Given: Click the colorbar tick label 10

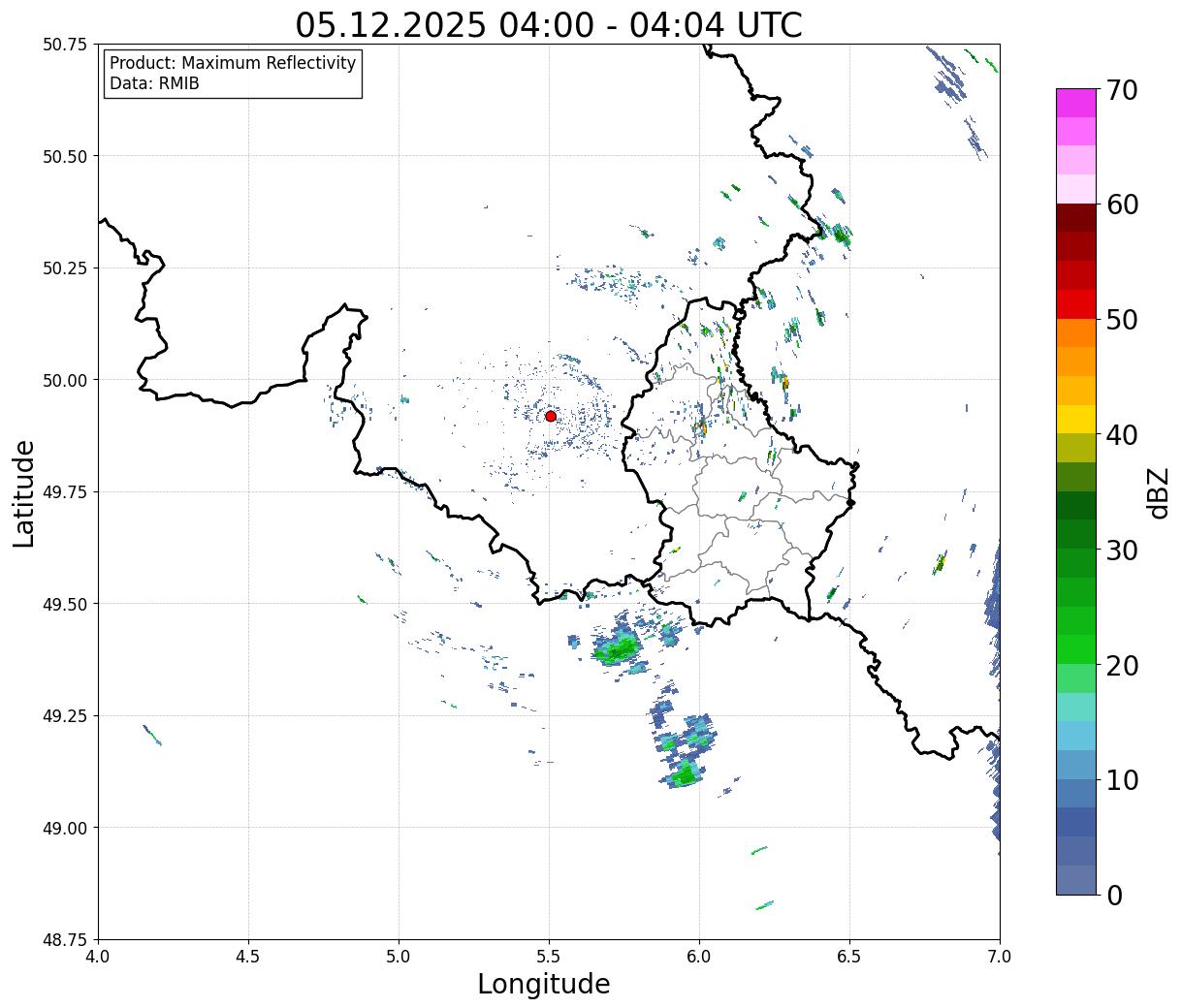Looking at the screenshot, I should (1122, 780).
